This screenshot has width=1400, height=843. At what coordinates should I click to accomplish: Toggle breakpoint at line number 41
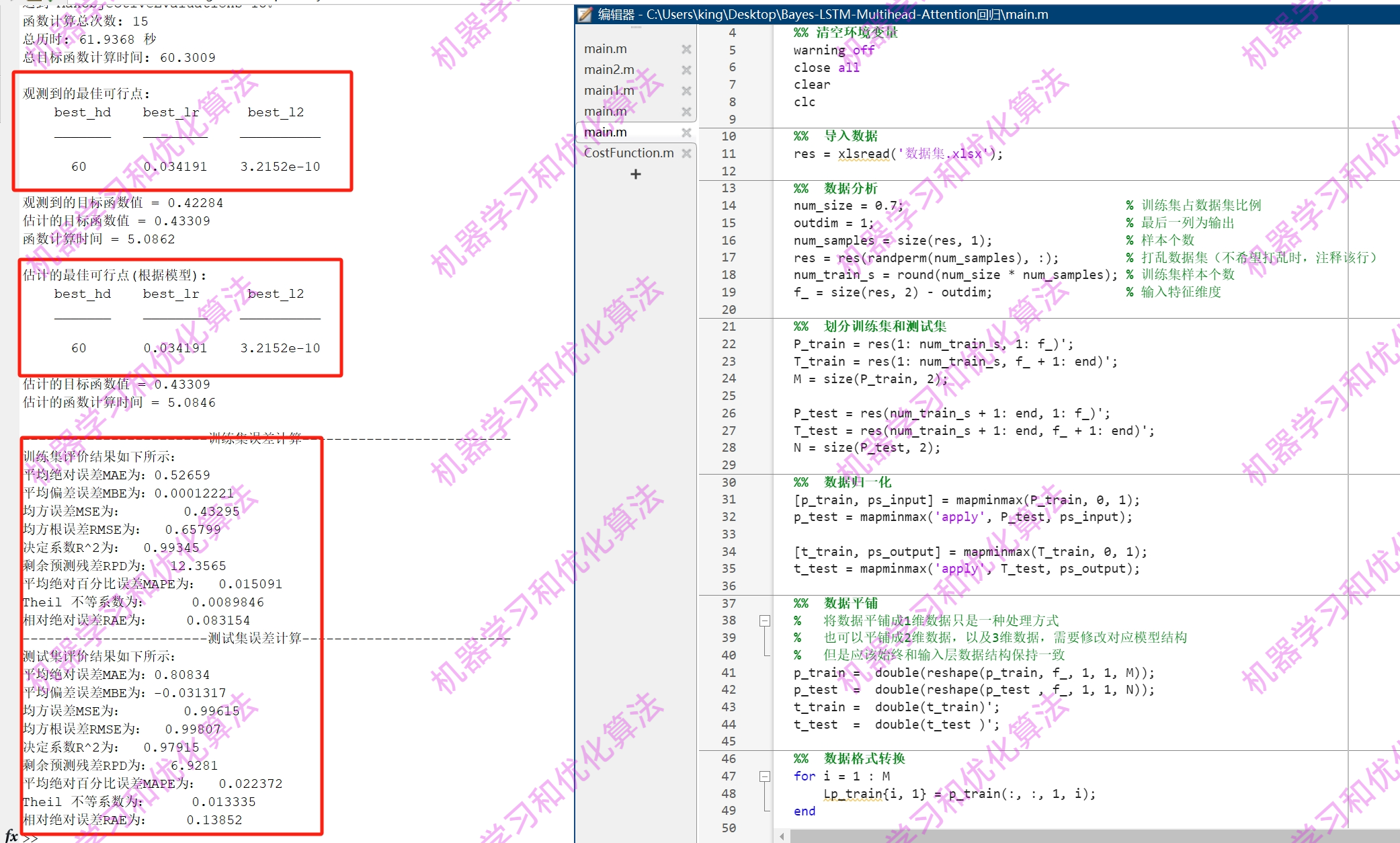(729, 673)
